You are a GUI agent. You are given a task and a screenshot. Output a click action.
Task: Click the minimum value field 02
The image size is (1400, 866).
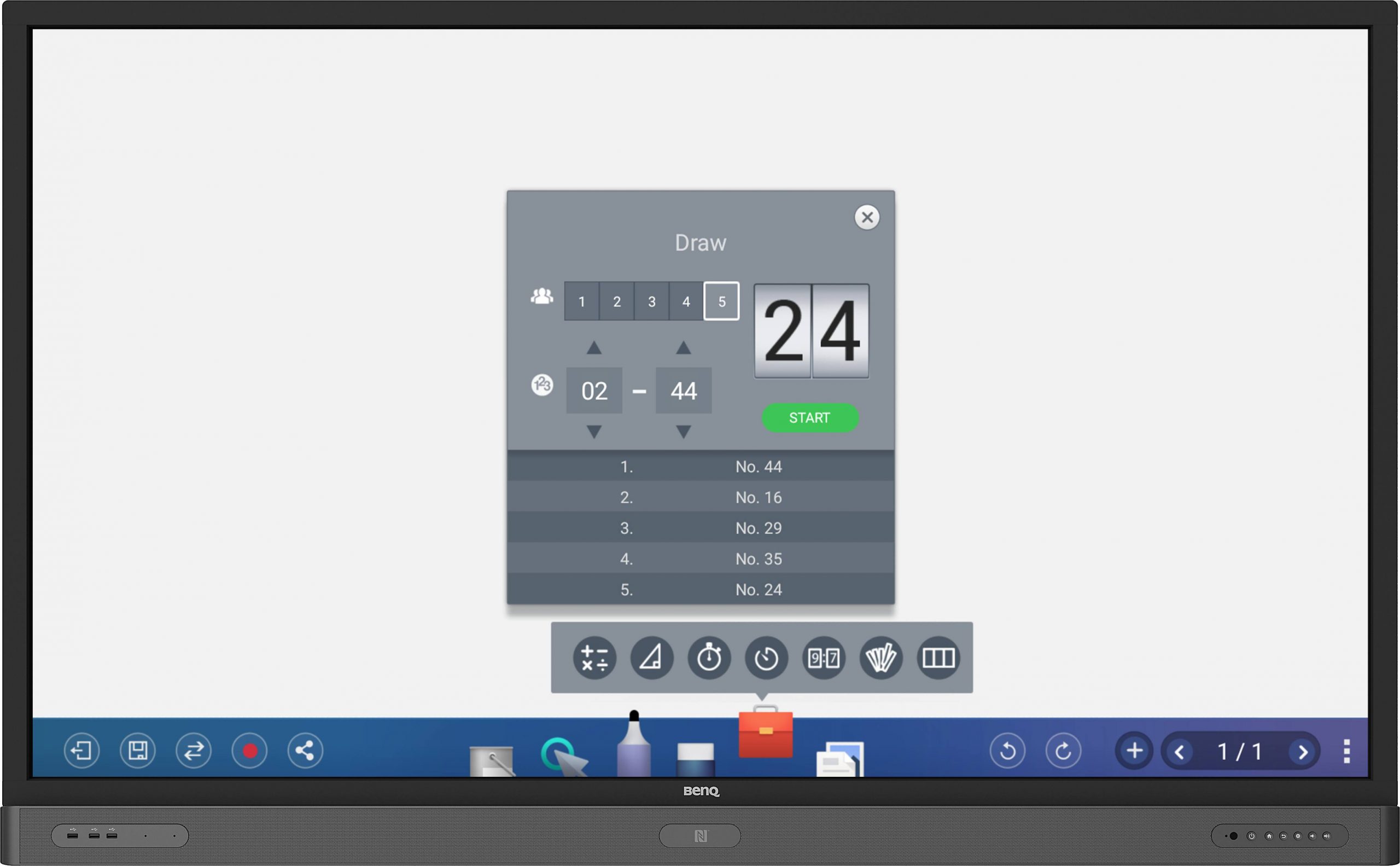(594, 391)
